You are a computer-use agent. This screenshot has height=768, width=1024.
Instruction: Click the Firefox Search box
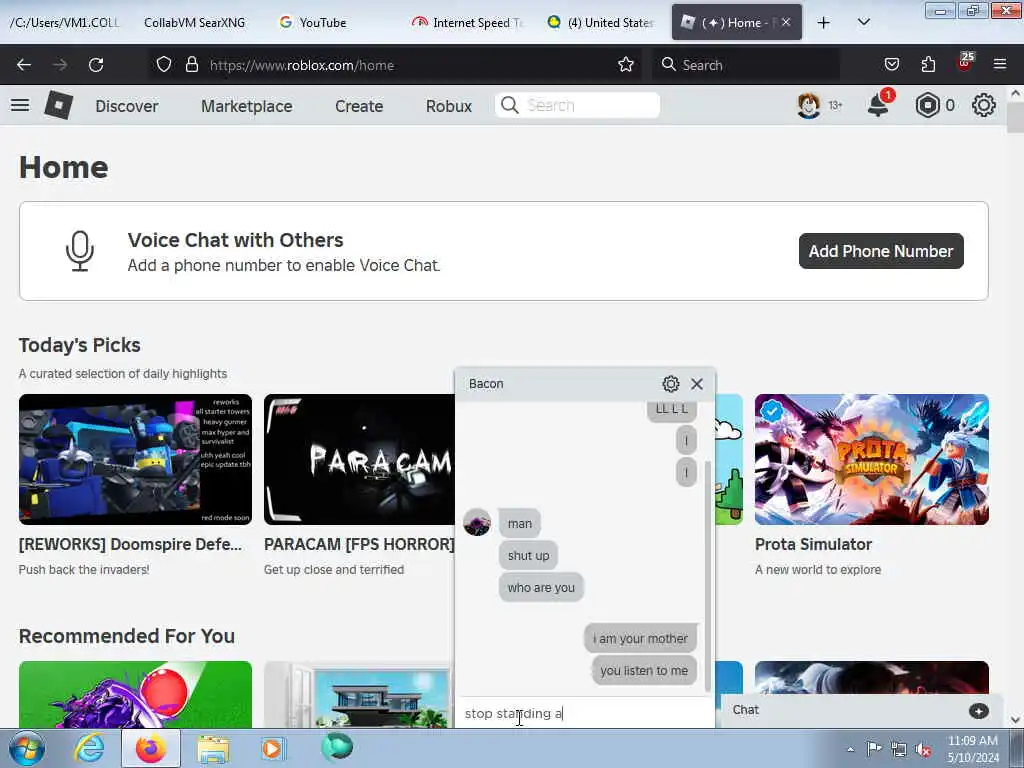click(x=746, y=65)
